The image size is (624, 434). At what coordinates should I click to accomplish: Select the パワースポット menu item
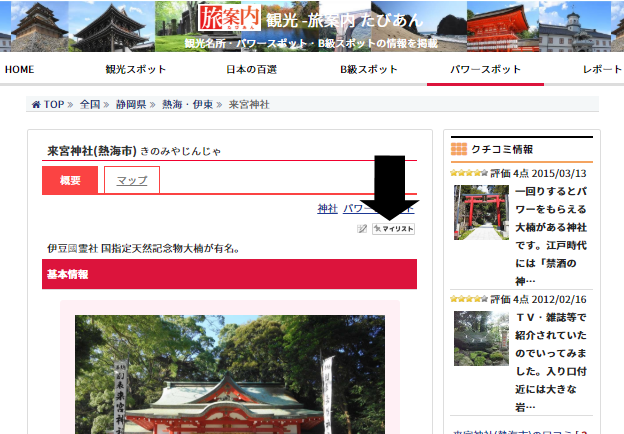pos(485,69)
